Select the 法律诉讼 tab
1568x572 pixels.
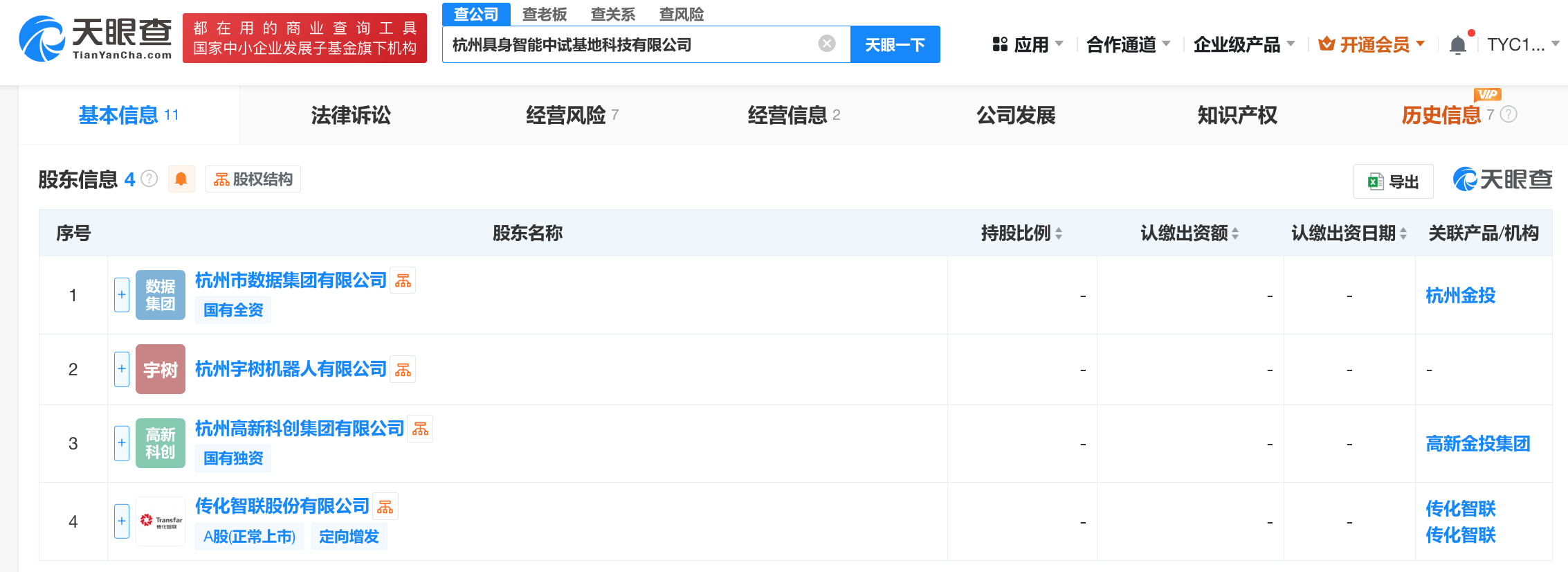pyautogui.click(x=351, y=115)
